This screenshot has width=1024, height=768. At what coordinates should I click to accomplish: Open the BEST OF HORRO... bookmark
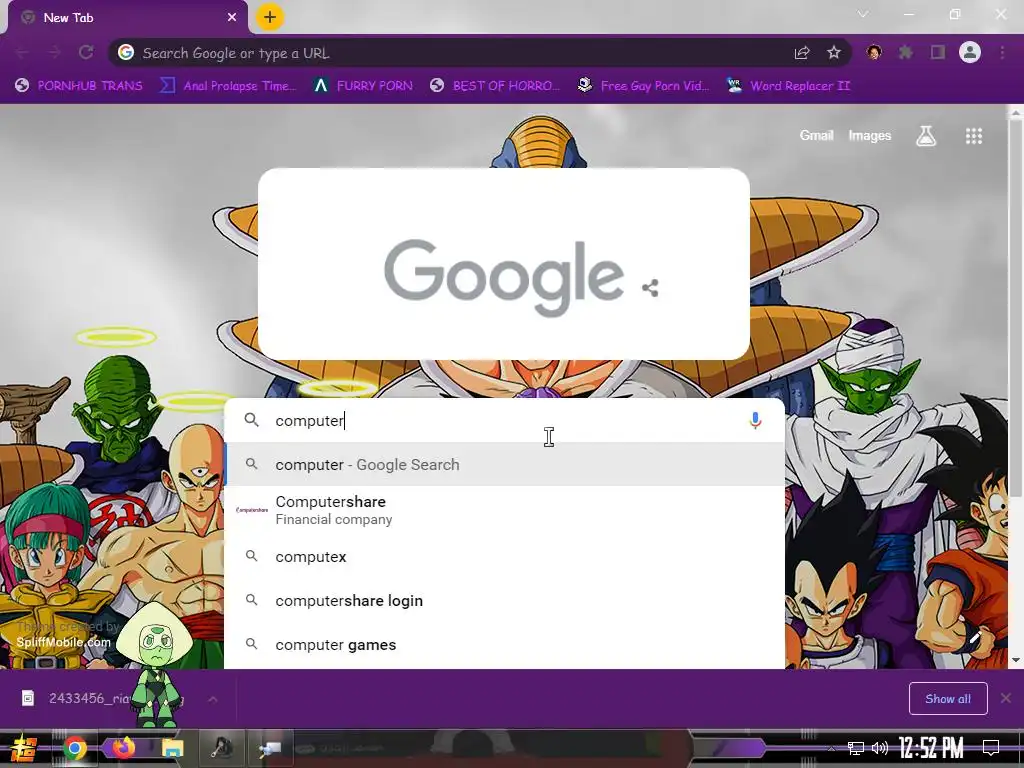[495, 86]
